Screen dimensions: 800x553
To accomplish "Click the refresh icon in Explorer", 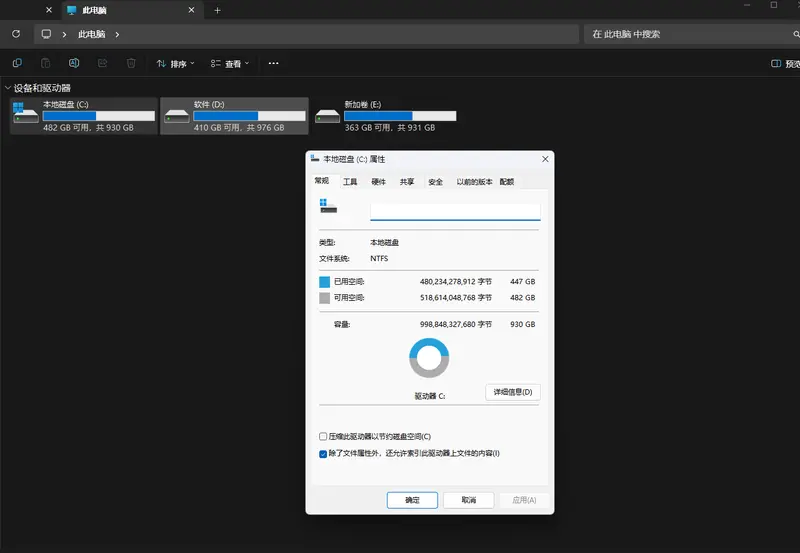I will click(x=16, y=34).
